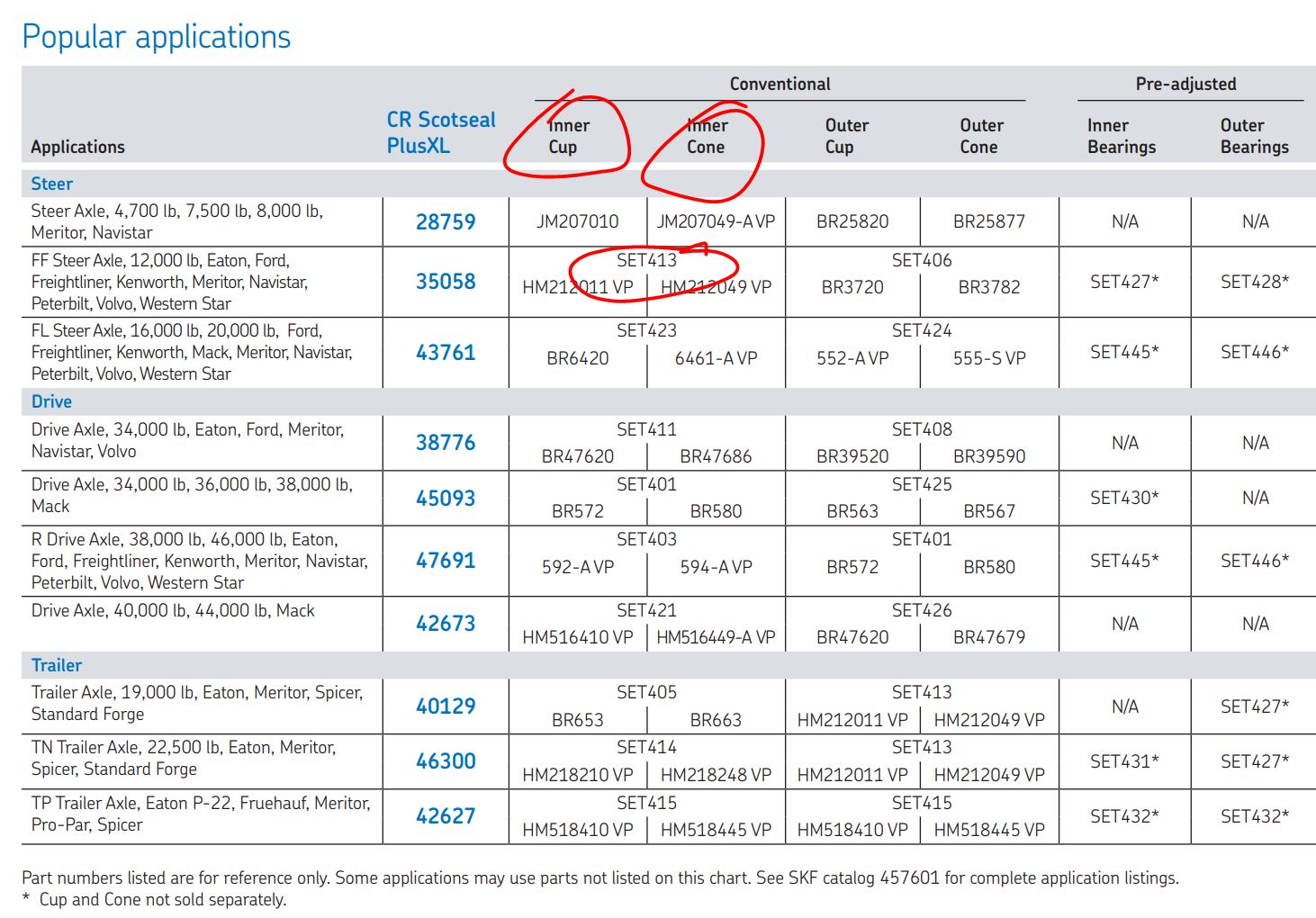Screen dimensions: 1316x918
Task: Click the Pre-adjusted column group header
Action: point(1185,84)
